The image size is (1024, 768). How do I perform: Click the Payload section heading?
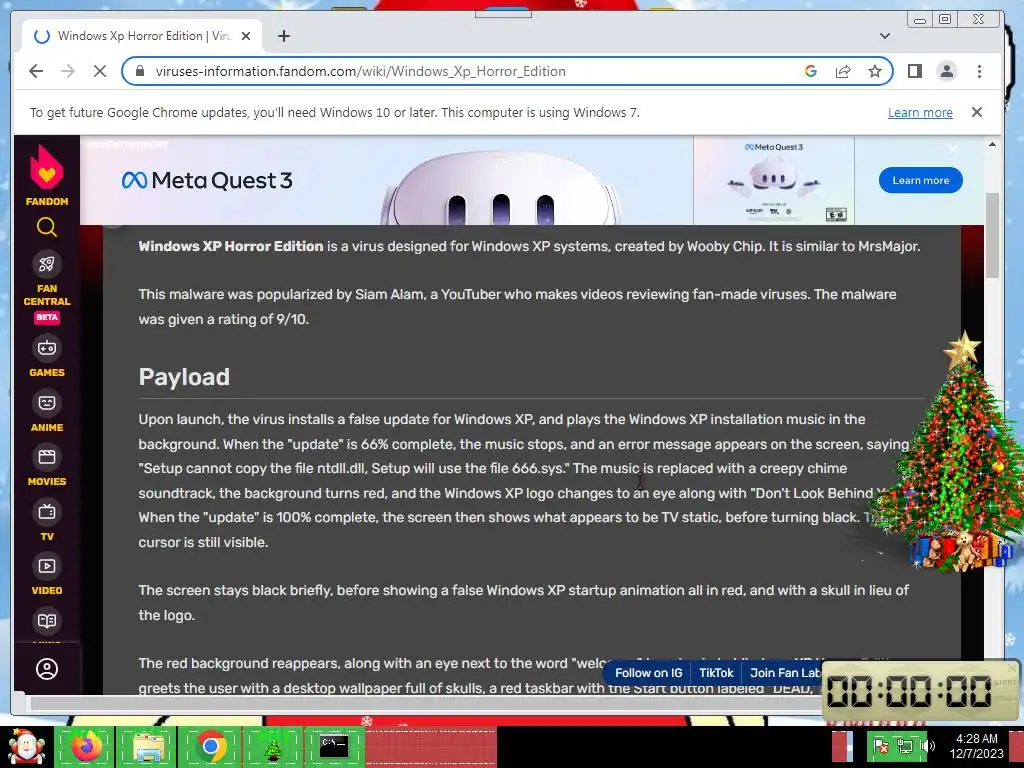click(184, 377)
